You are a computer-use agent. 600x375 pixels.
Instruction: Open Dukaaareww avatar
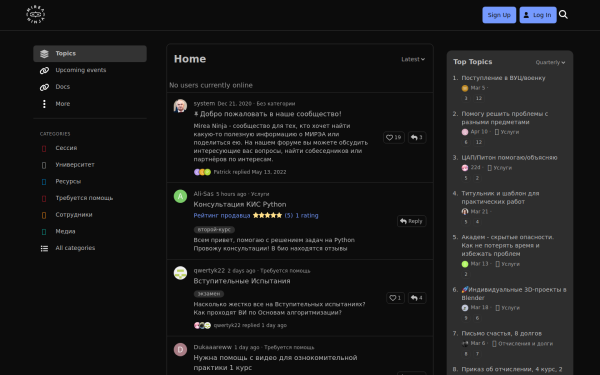click(x=180, y=349)
